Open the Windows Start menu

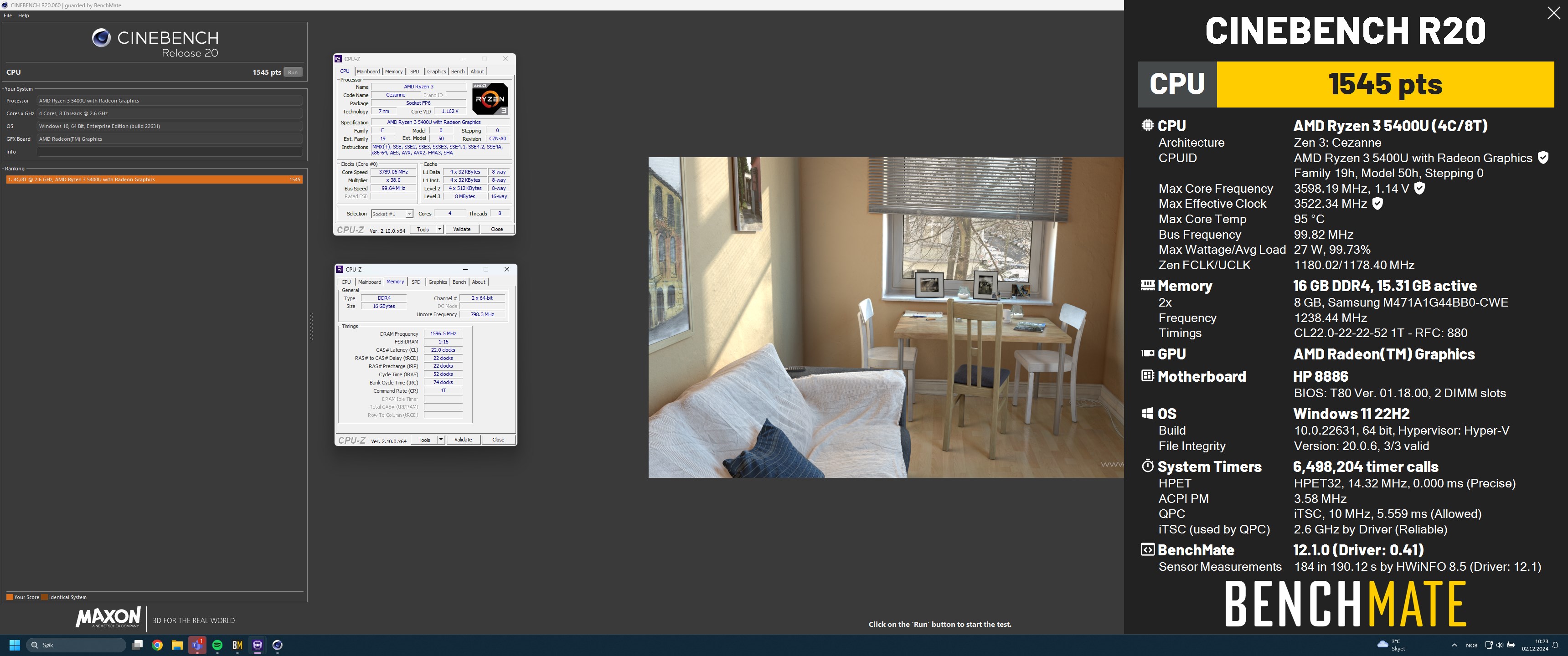tap(15, 645)
